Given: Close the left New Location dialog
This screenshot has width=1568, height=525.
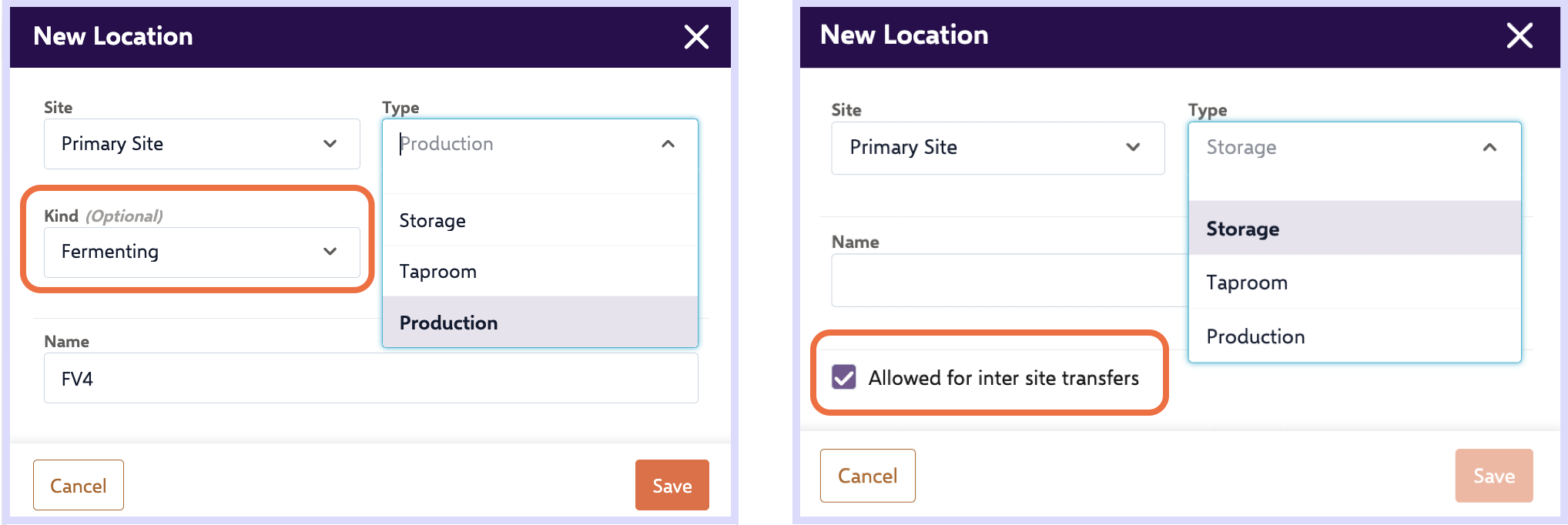Looking at the screenshot, I should [695, 36].
